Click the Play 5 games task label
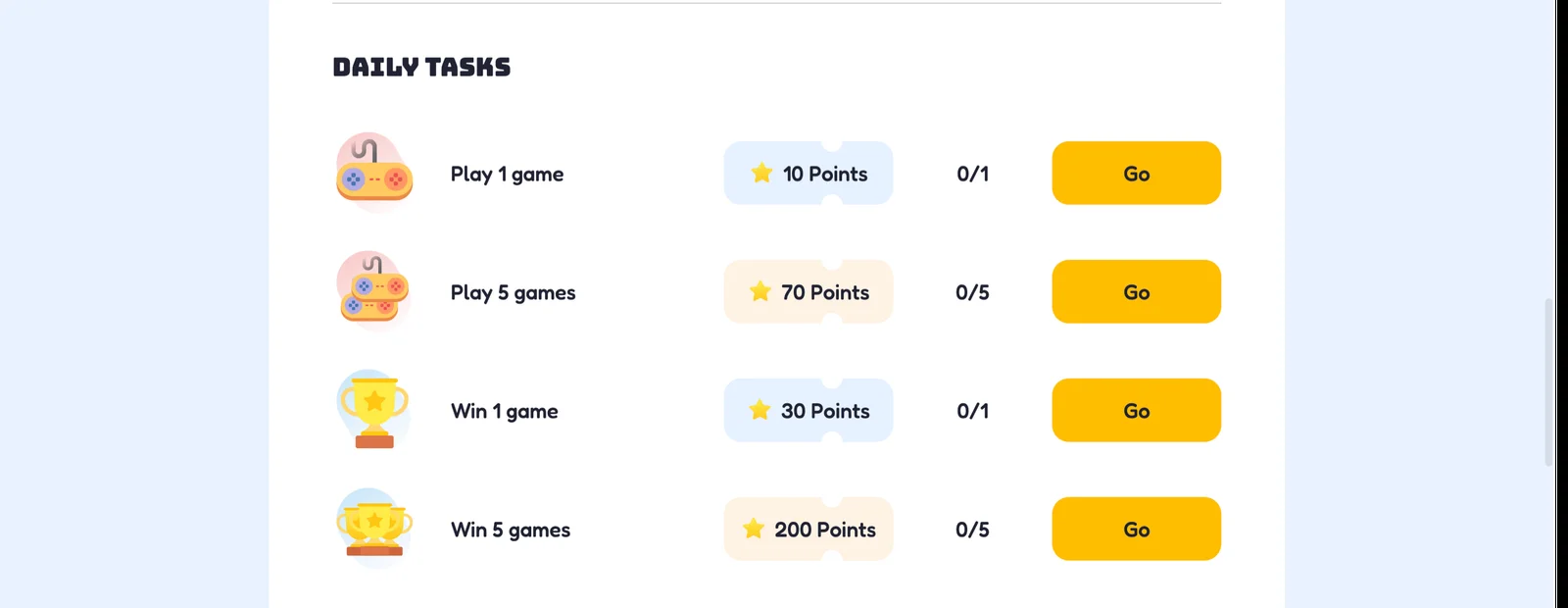This screenshot has height=608, width=1568. click(x=513, y=293)
